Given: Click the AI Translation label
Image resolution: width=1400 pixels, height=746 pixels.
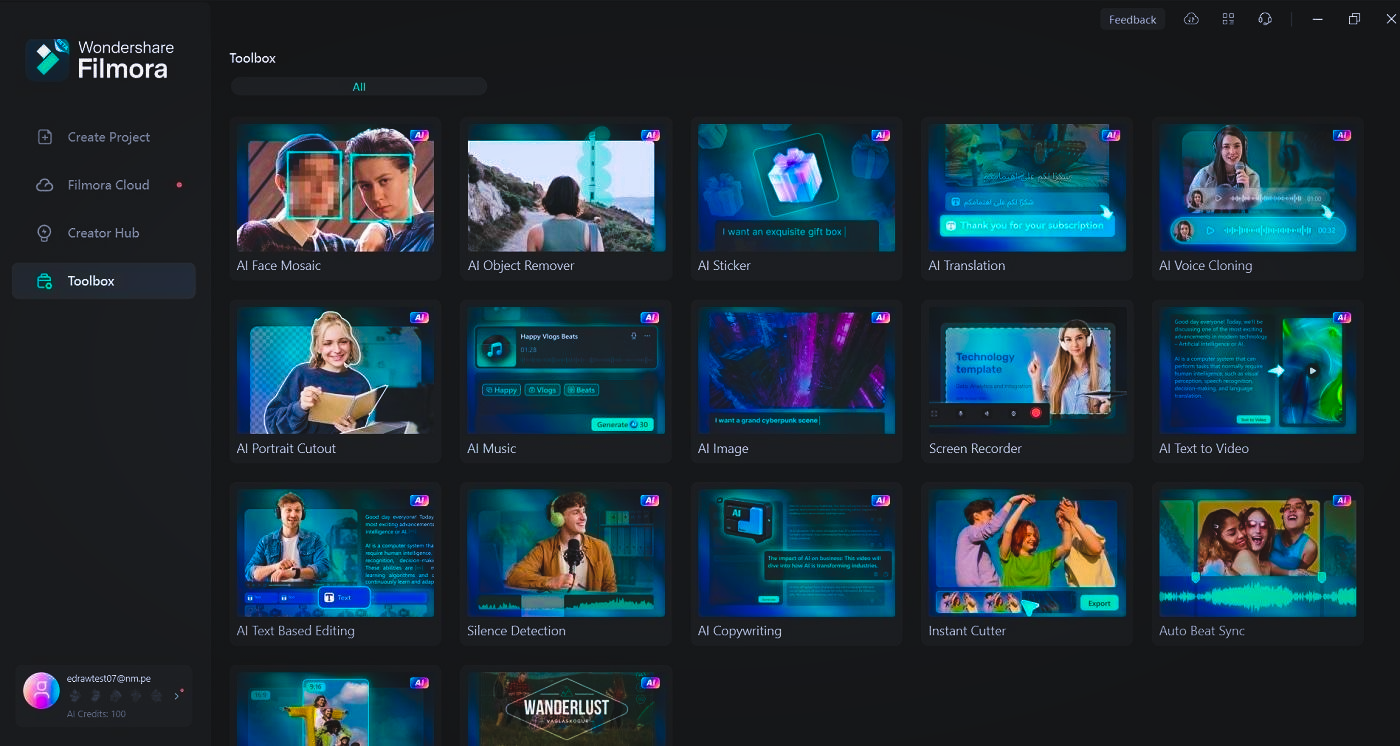Looking at the screenshot, I should [x=967, y=266].
